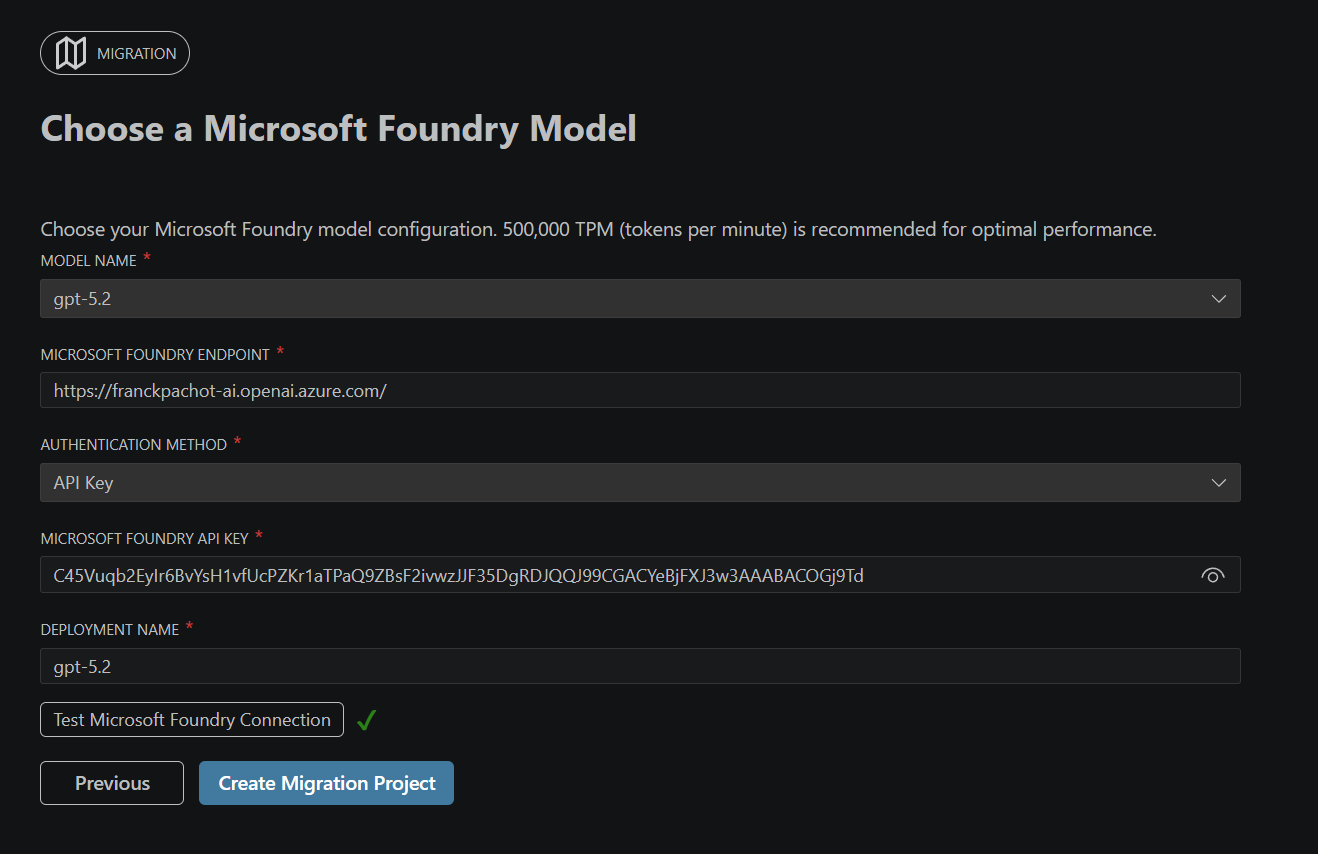Open the Model Name dropdown
This screenshot has width=1318, height=854.
(x=640, y=298)
